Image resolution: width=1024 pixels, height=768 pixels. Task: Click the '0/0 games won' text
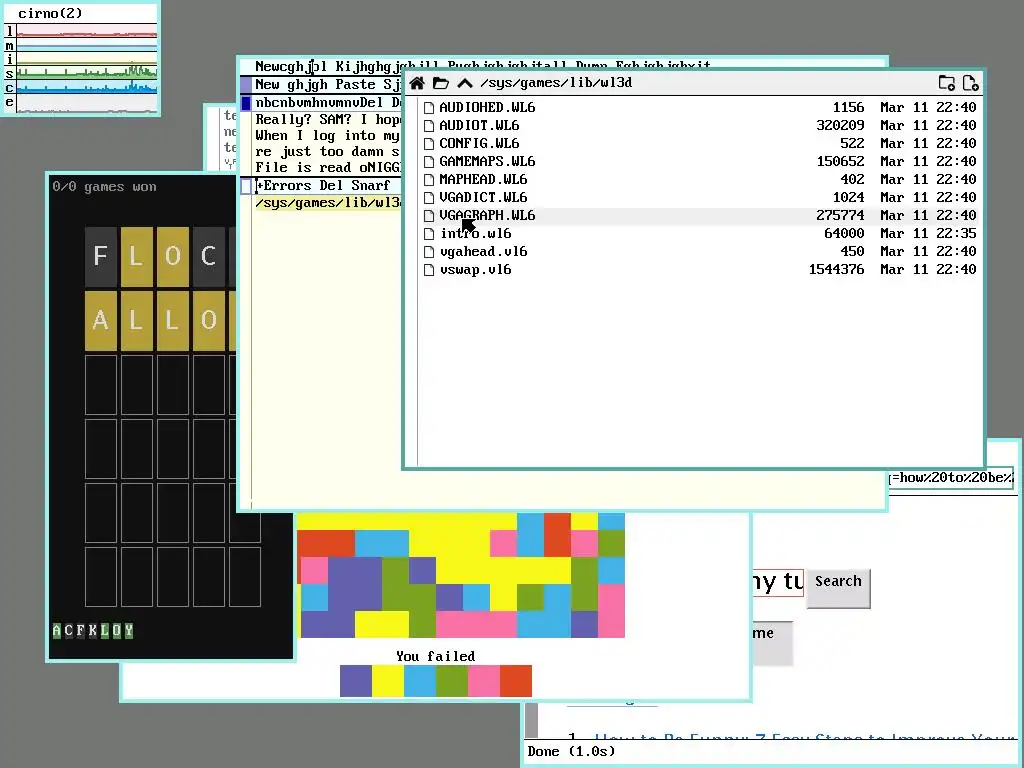104,187
